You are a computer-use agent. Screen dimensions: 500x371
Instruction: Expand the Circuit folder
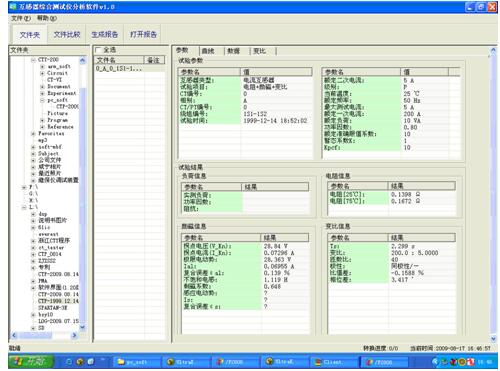(x=42, y=73)
